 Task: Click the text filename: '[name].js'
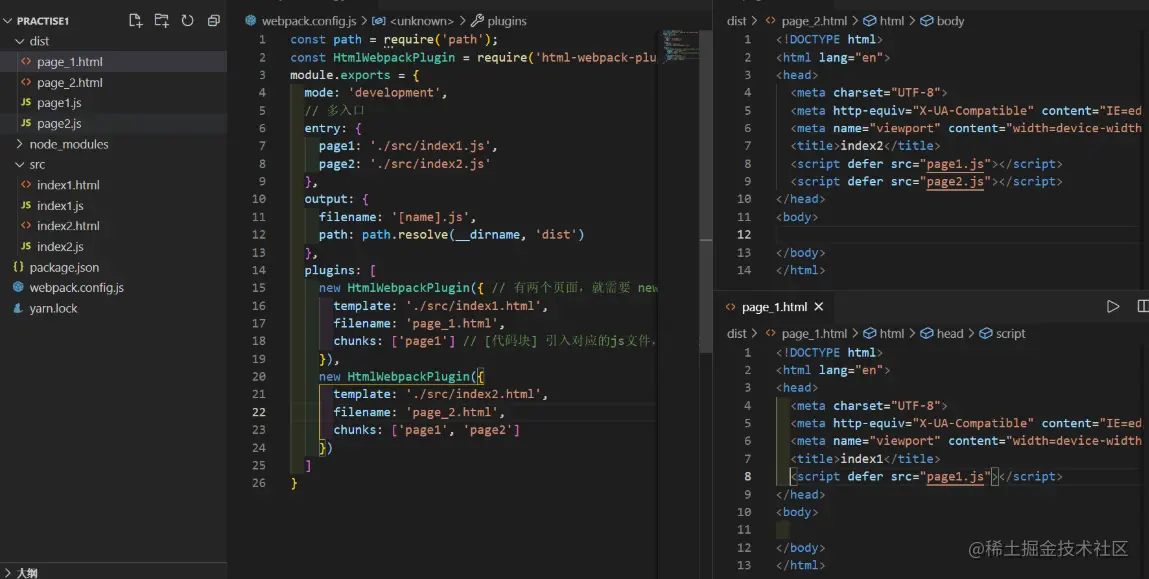pos(397,217)
